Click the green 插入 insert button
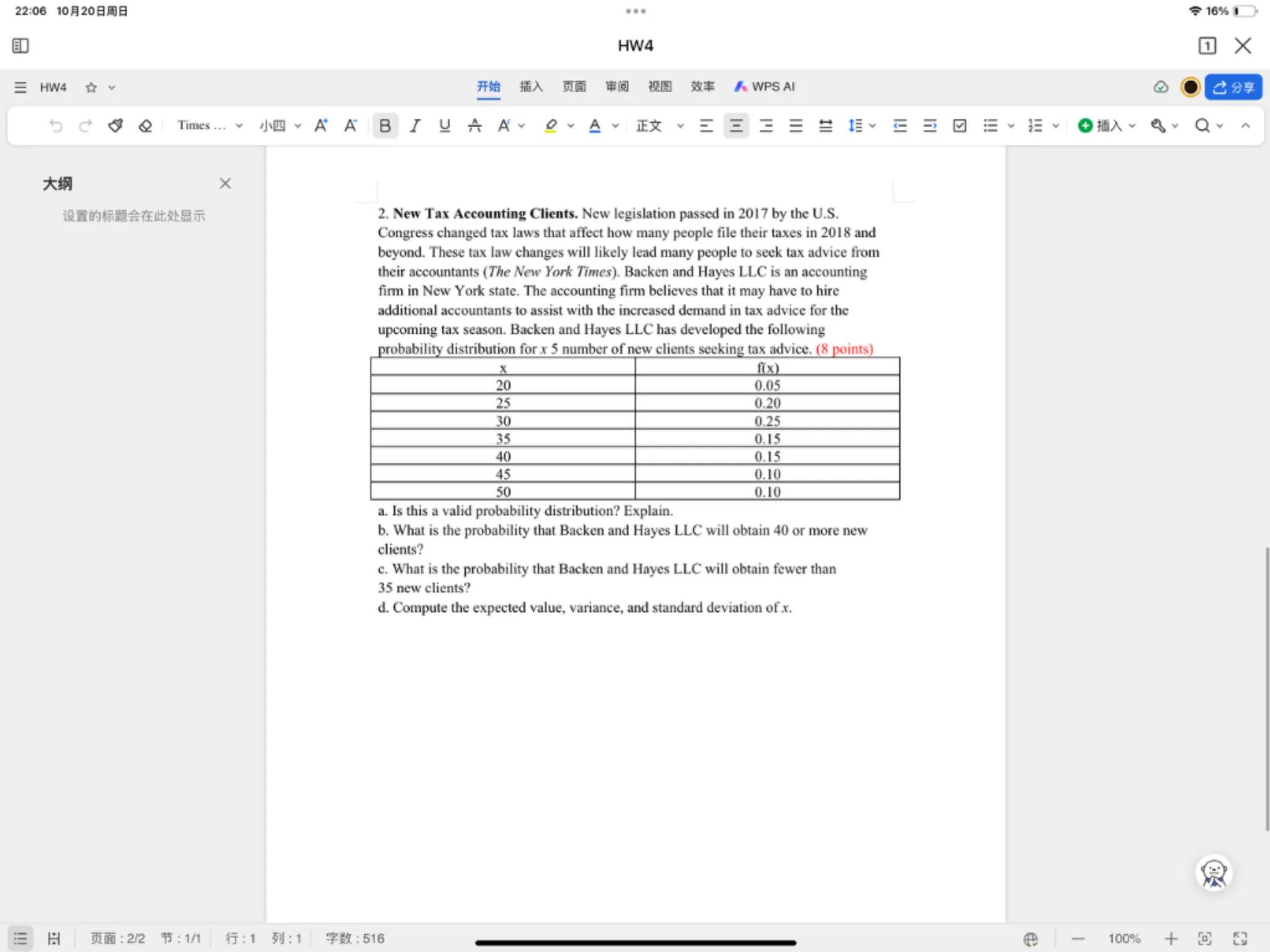Image resolution: width=1270 pixels, height=952 pixels. coord(1101,126)
